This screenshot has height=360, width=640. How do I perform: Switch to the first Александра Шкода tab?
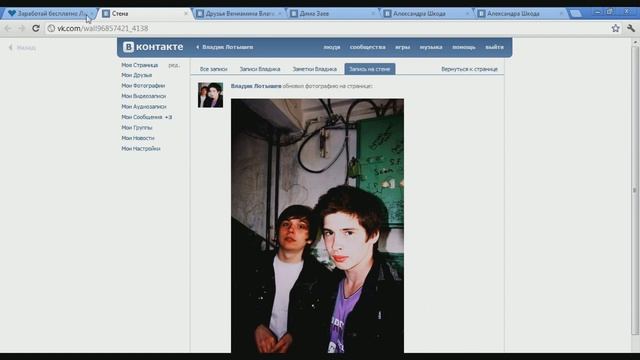[427, 13]
